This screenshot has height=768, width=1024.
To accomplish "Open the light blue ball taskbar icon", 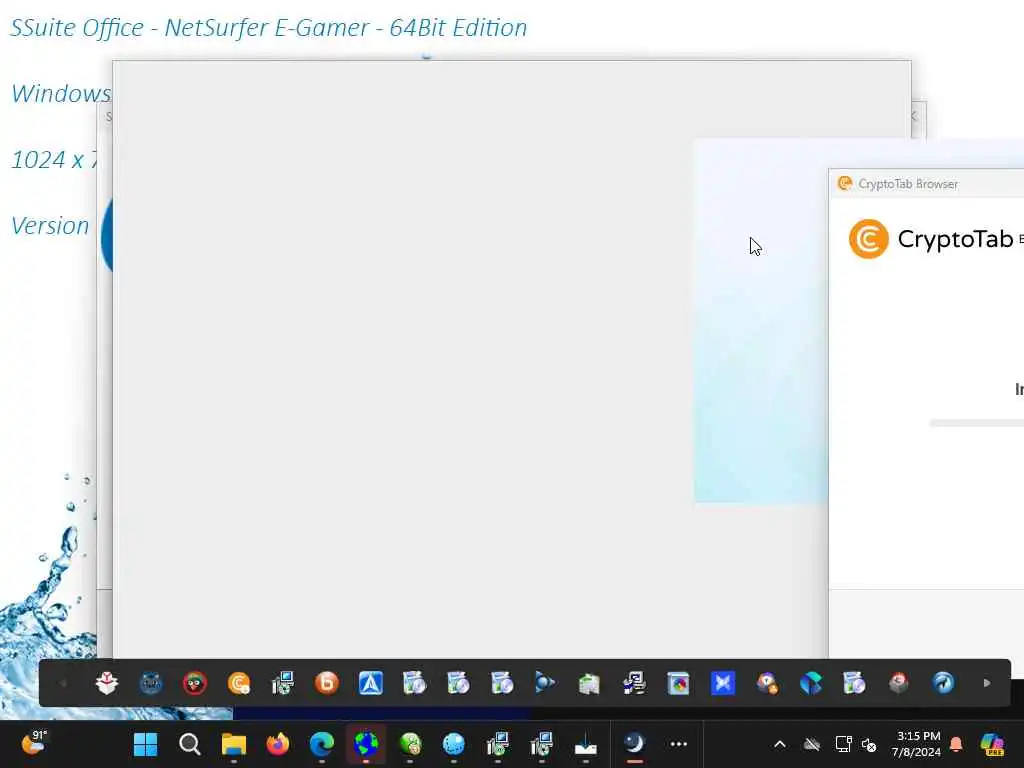I will (454, 744).
